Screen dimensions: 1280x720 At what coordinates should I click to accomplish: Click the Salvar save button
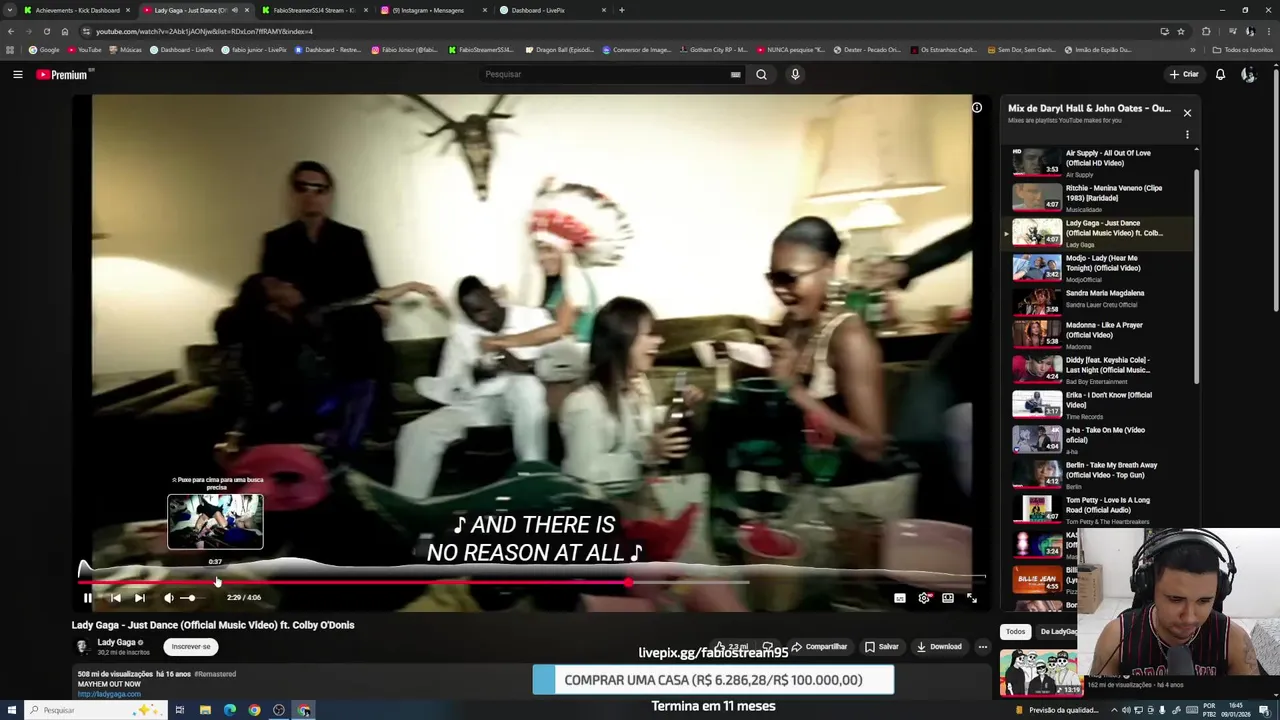pos(882,647)
